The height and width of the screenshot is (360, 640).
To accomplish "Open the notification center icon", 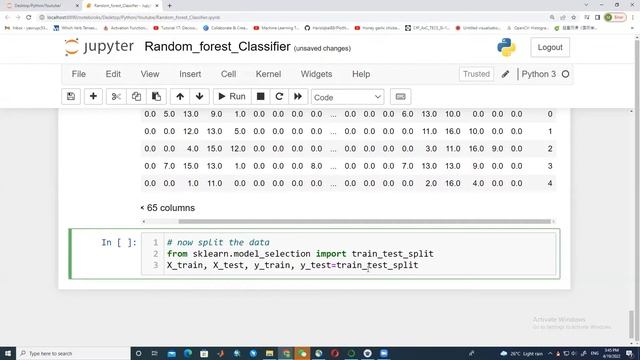I will (629, 353).
